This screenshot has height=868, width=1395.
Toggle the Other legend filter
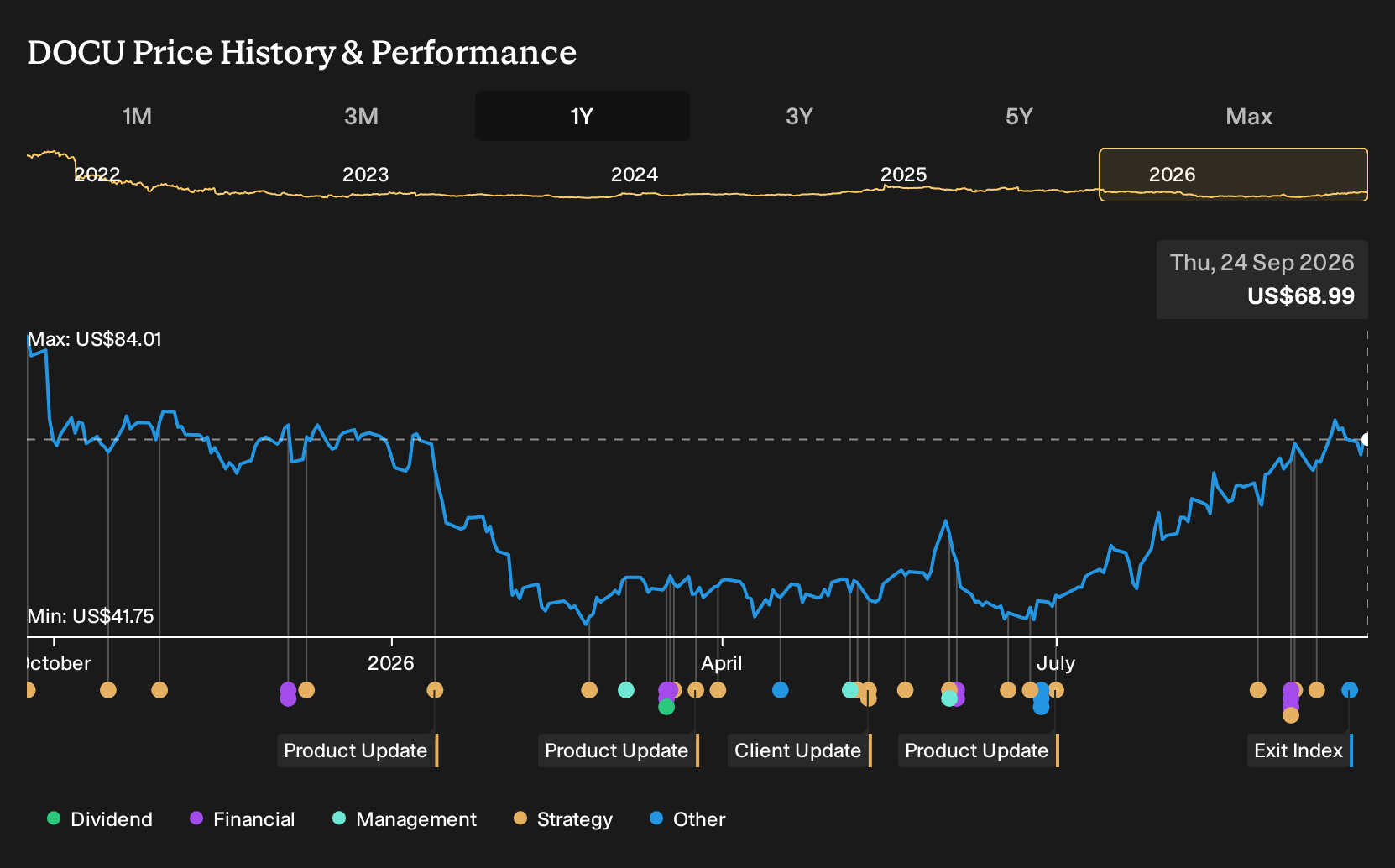pos(687,819)
